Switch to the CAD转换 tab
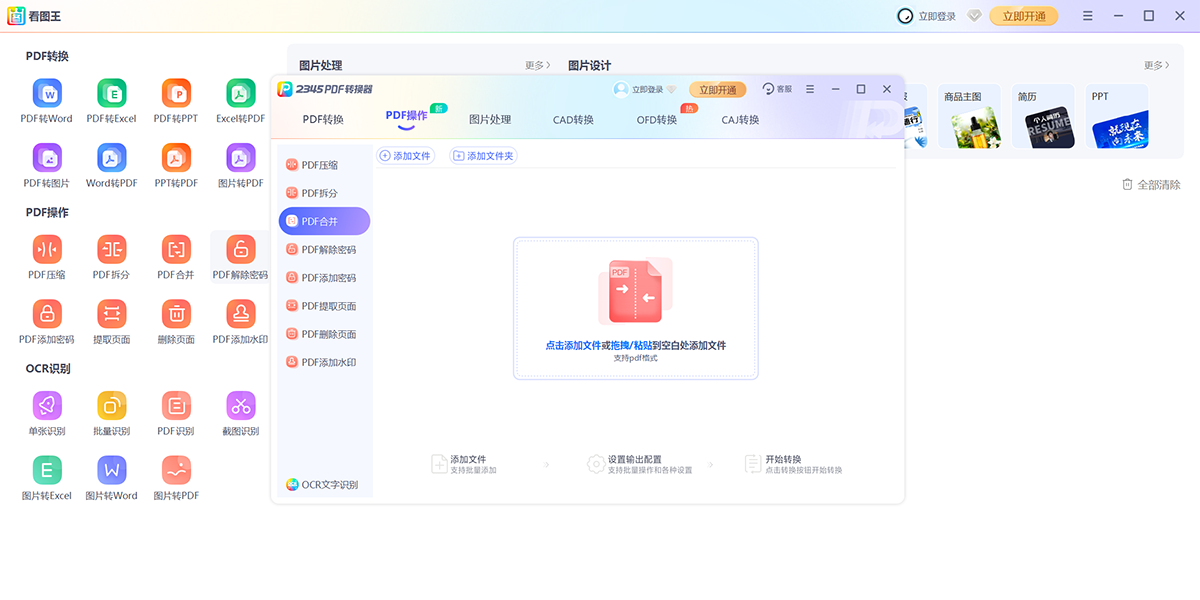This screenshot has width=1200, height=600. (571, 120)
